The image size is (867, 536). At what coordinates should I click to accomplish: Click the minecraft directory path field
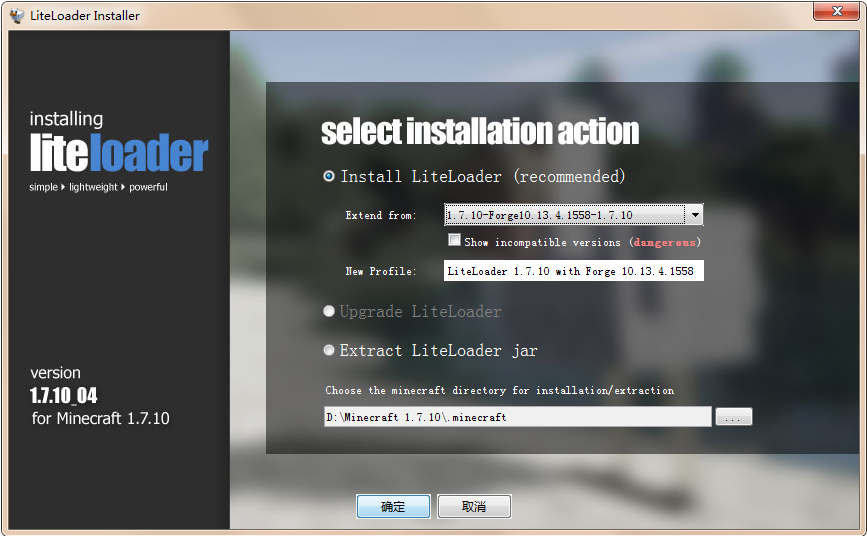518,417
